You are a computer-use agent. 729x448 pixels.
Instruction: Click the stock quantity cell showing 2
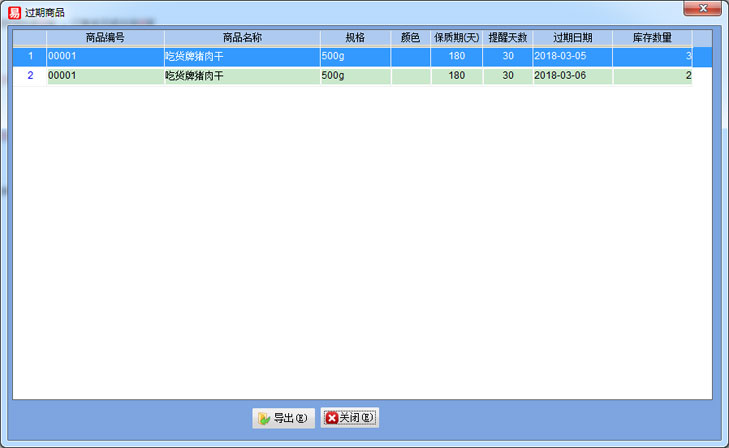click(652, 76)
